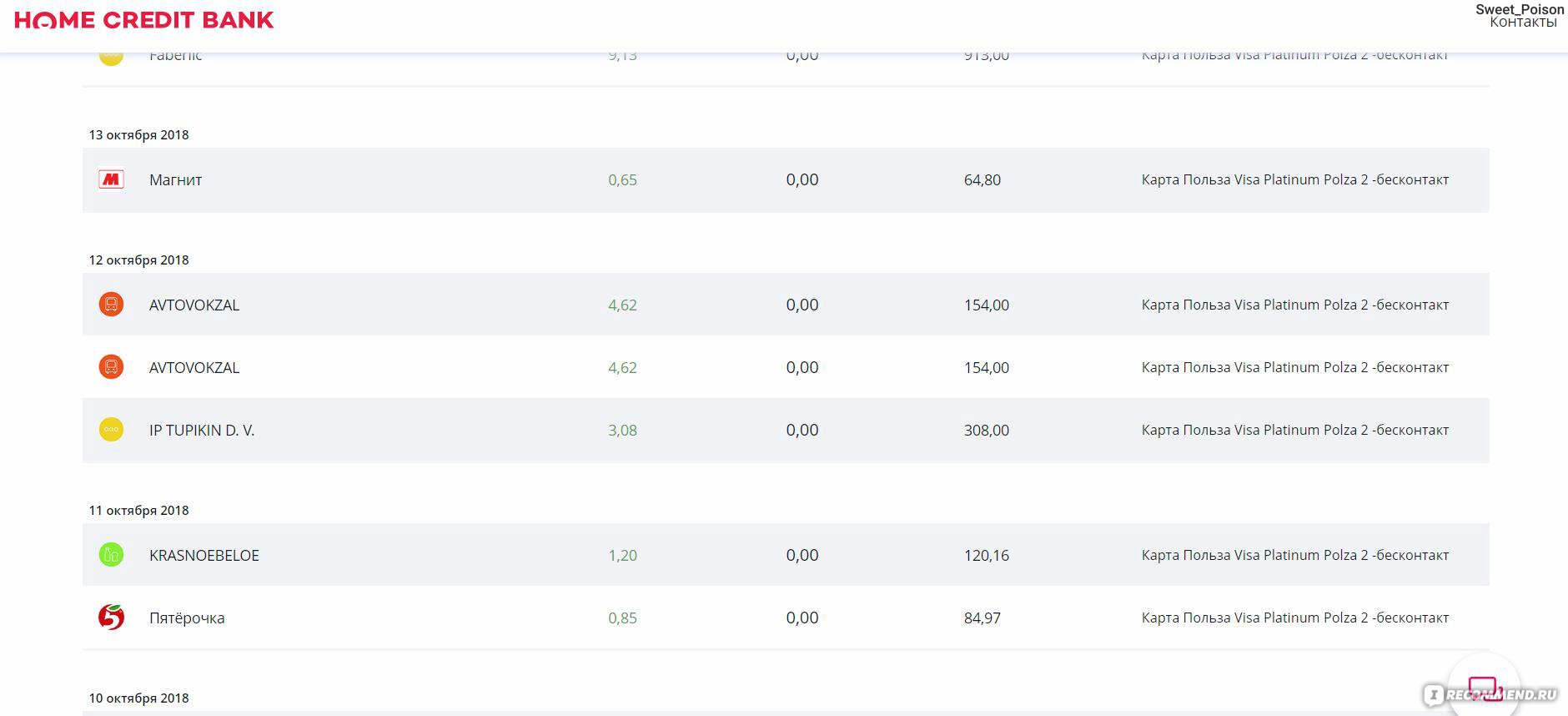Viewport: 1568px width, 716px height.
Task: Select the card name in the IP TUPIKIN row
Action: 1295,431
